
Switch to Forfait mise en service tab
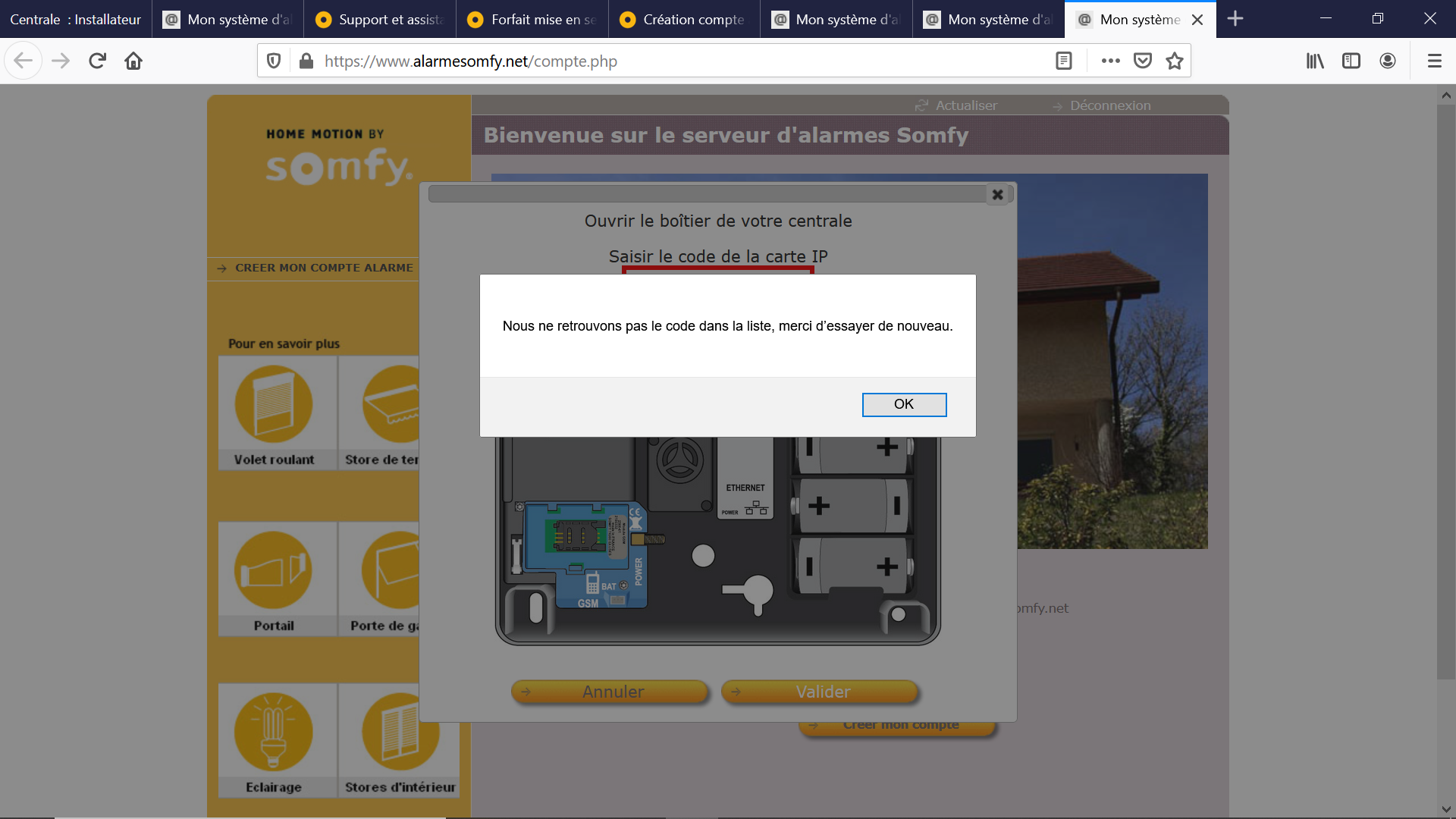532,19
